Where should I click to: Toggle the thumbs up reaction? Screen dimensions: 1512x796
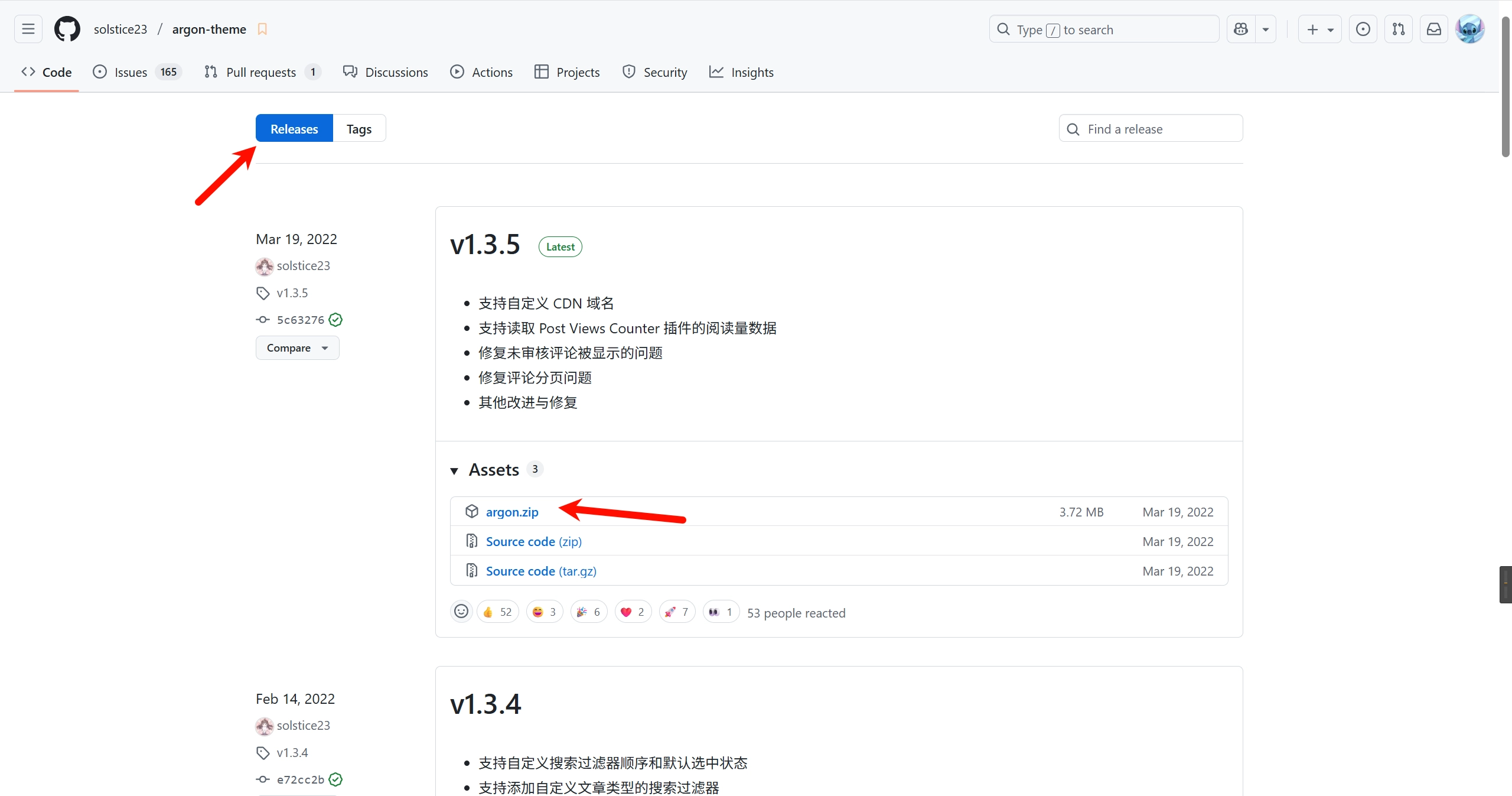pyautogui.click(x=497, y=612)
